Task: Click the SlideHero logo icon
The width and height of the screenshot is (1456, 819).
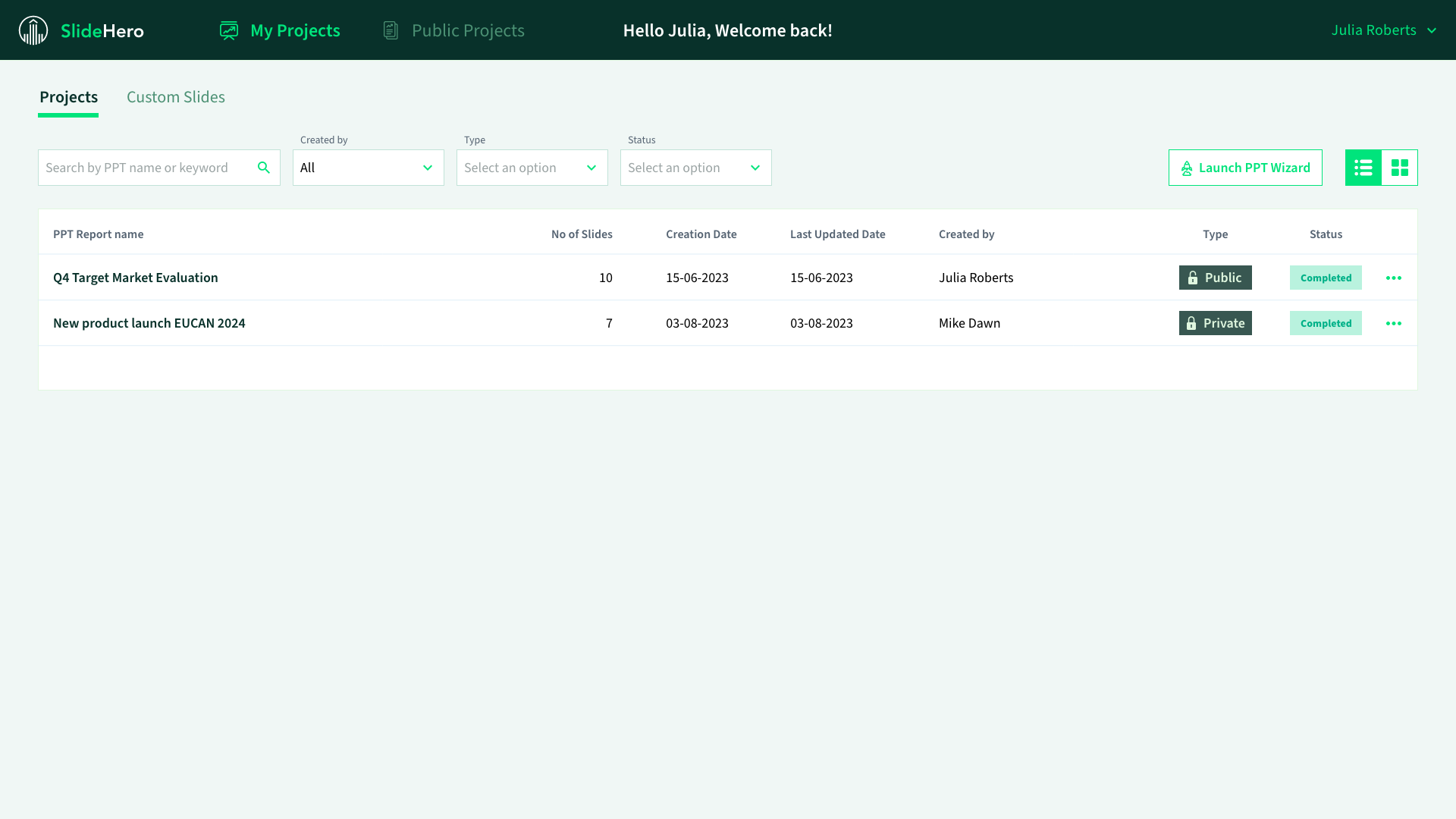Action: (x=33, y=30)
